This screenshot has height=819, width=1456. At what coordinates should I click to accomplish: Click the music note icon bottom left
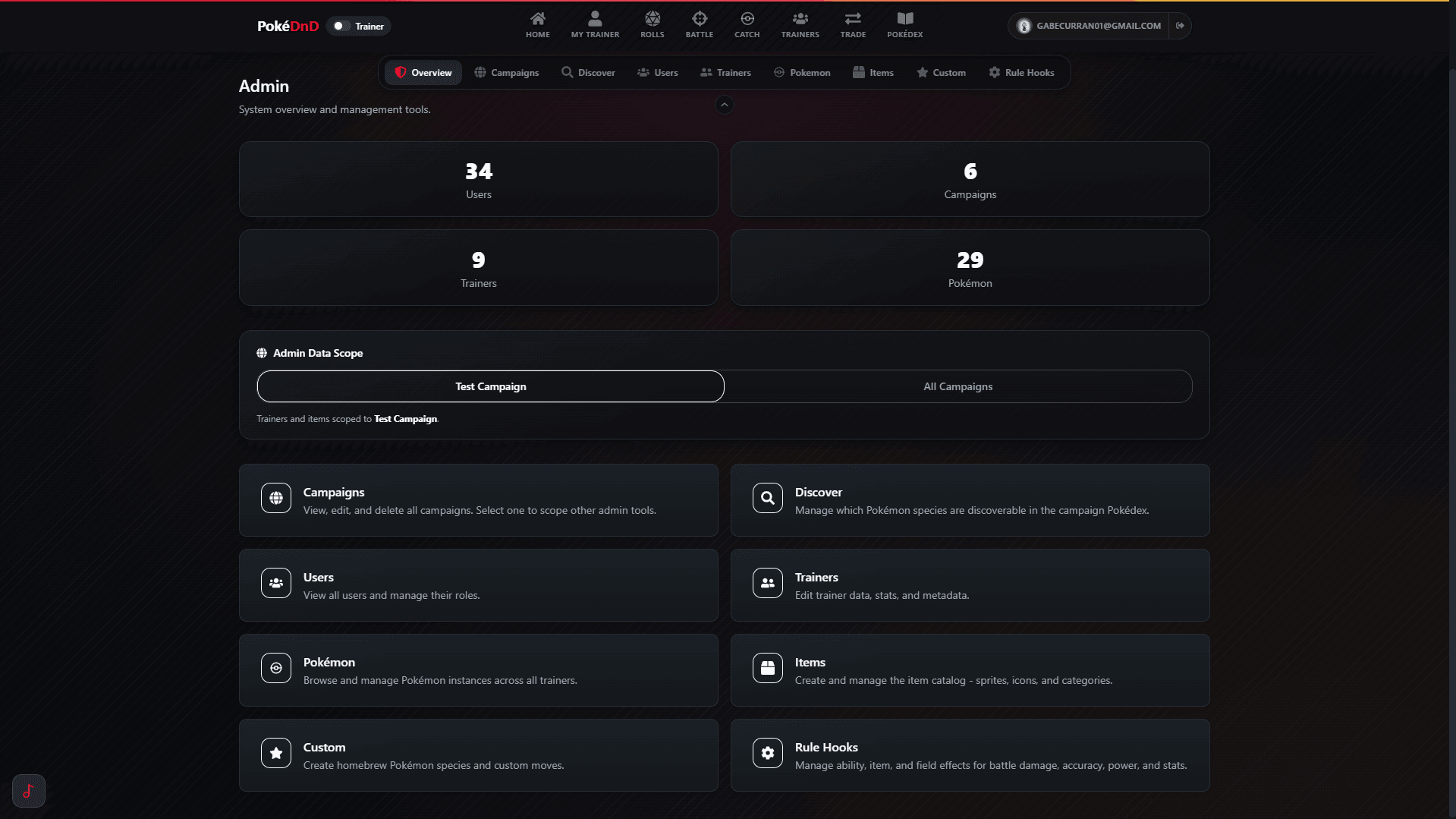coord(29,791)
